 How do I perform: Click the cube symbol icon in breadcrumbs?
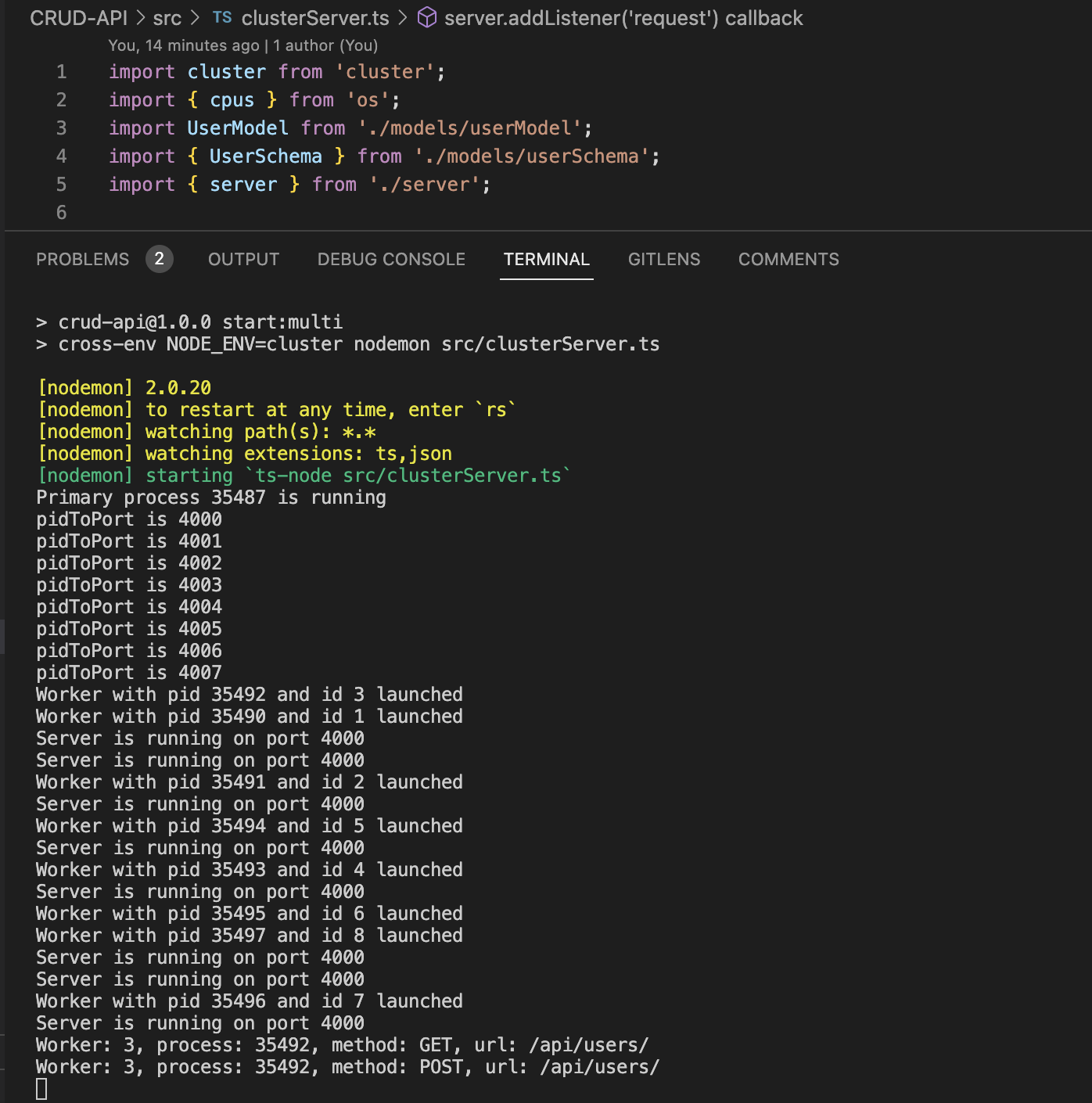pos(427,18)
